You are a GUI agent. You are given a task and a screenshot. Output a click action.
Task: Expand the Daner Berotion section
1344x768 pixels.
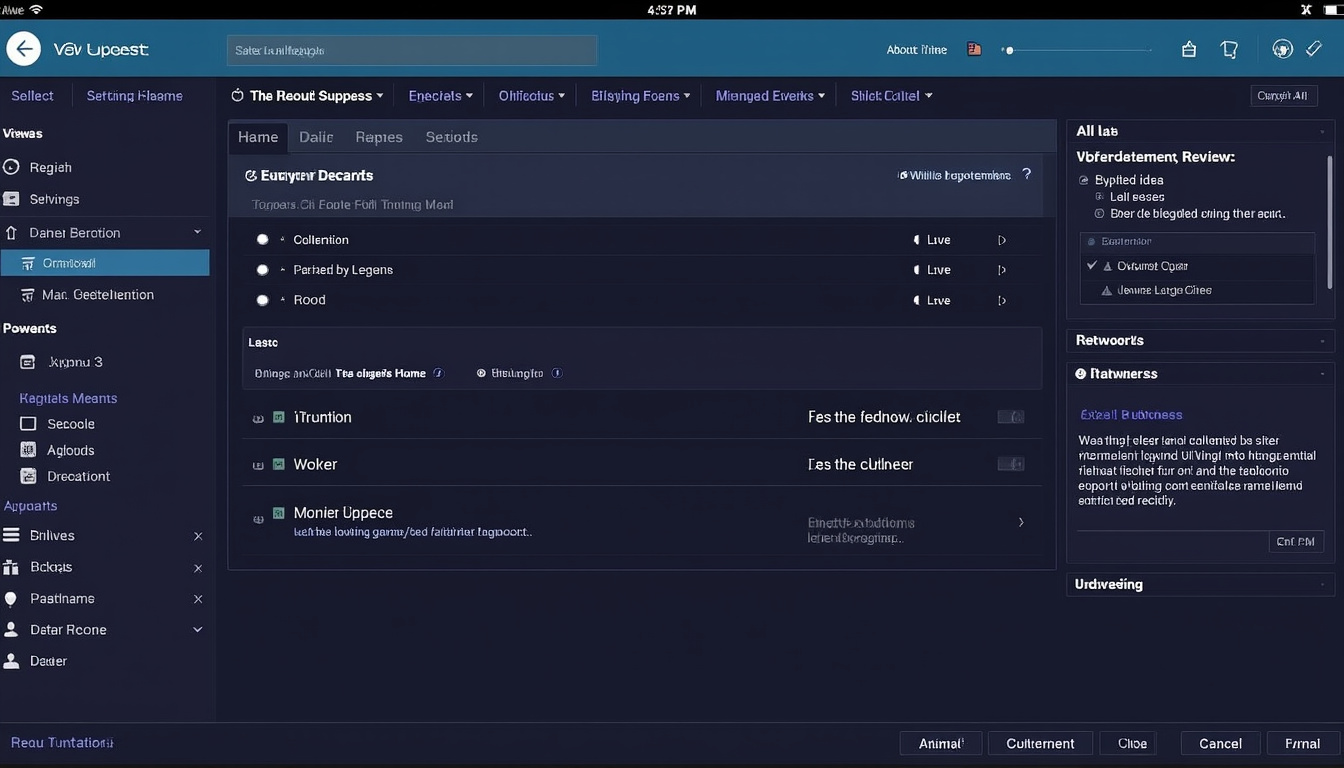(x=197, y=233)
